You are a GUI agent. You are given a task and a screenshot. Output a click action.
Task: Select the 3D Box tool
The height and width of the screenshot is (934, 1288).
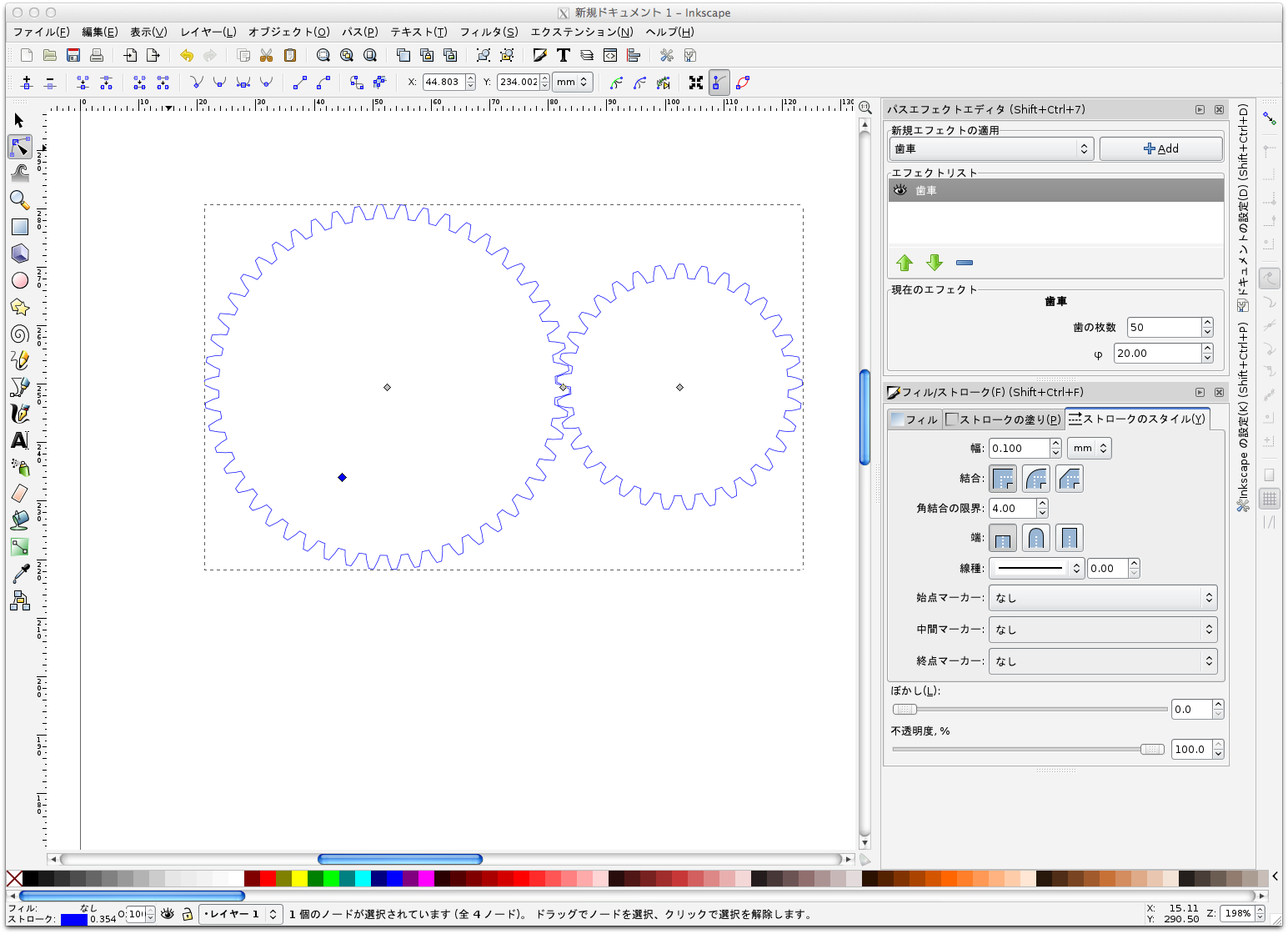coord(20,254)
